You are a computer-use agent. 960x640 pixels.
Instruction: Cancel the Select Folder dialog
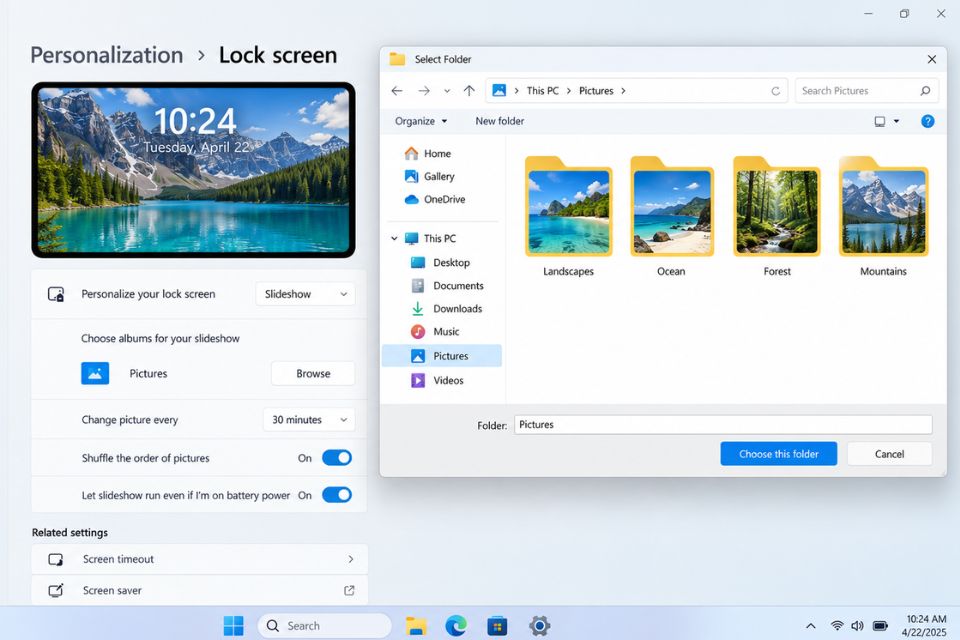(889, 454)
